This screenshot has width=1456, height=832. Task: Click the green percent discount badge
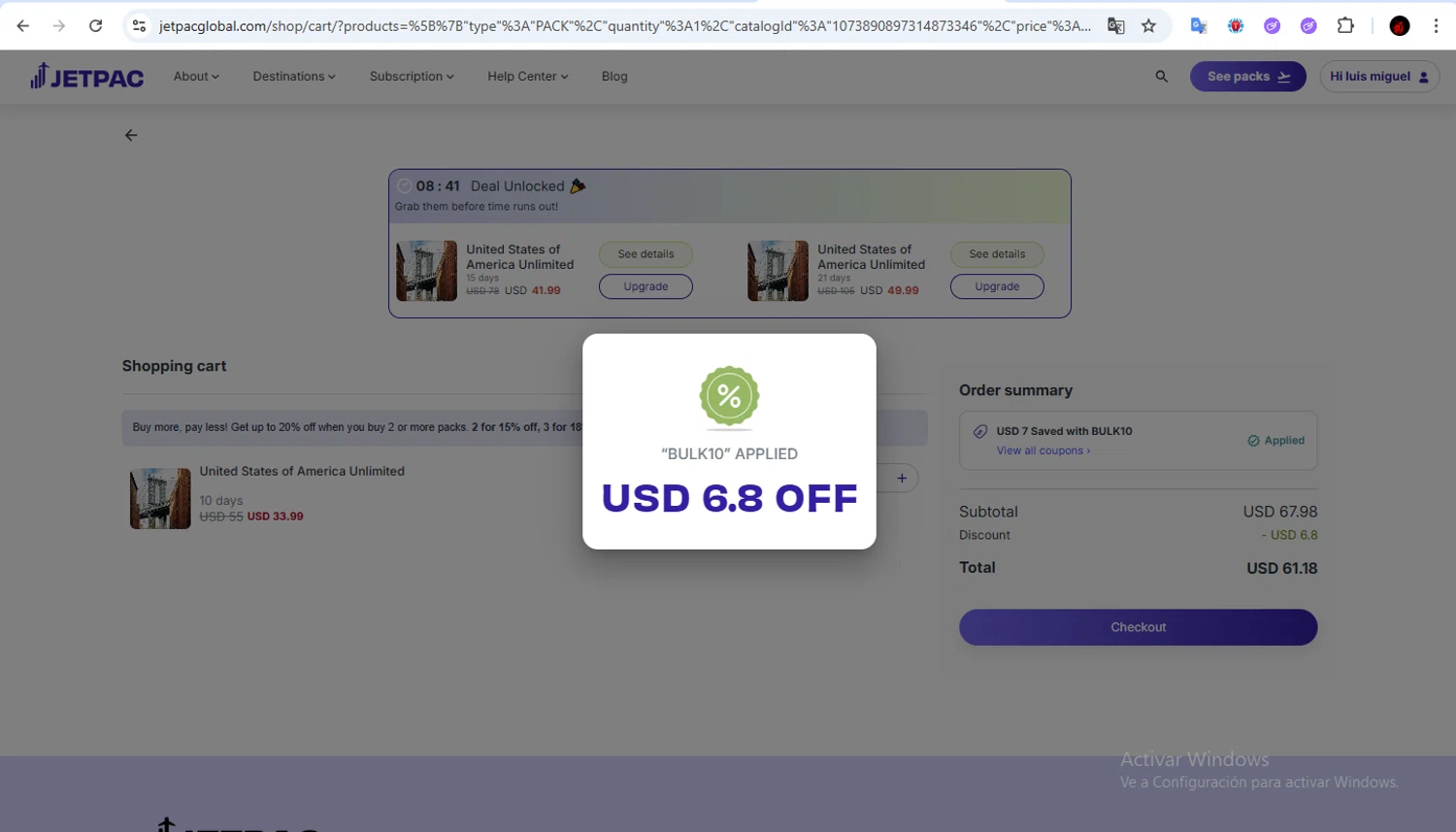(x=729, y=396)
